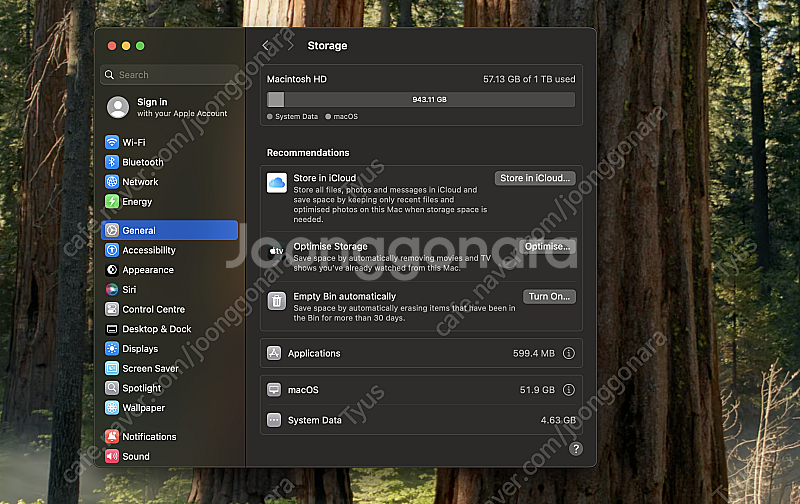800x504 pixels.
Task: Go forward using the right chevron
Action: click(290, 45)
